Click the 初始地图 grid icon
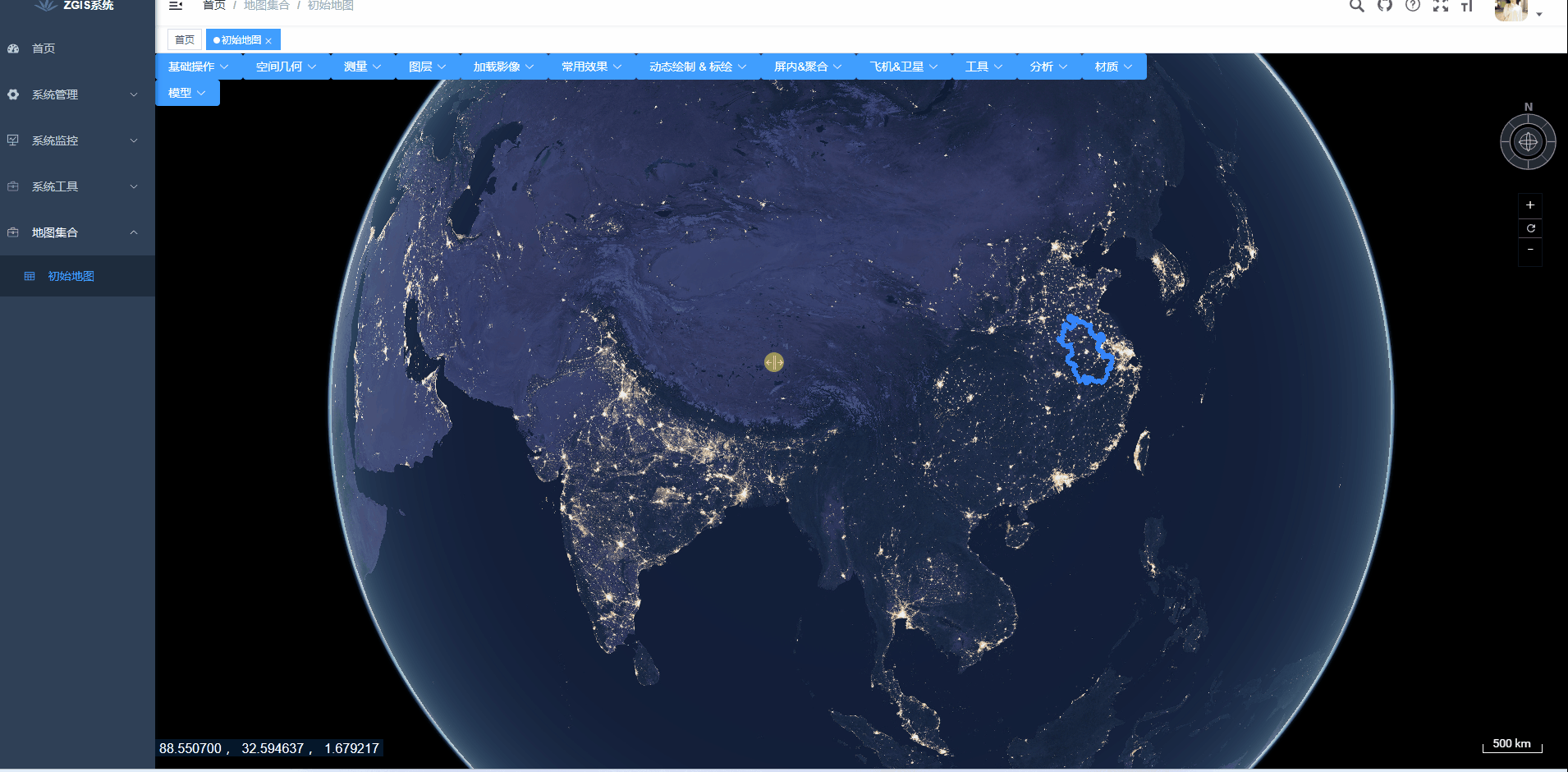This screenshot has width=1568, height=772. click(x=30, y=276)
